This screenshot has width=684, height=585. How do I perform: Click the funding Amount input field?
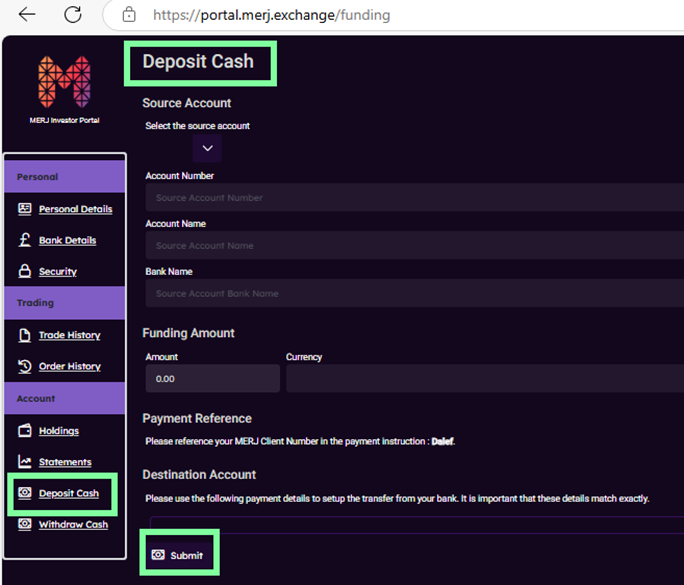[x=212, y=379]
